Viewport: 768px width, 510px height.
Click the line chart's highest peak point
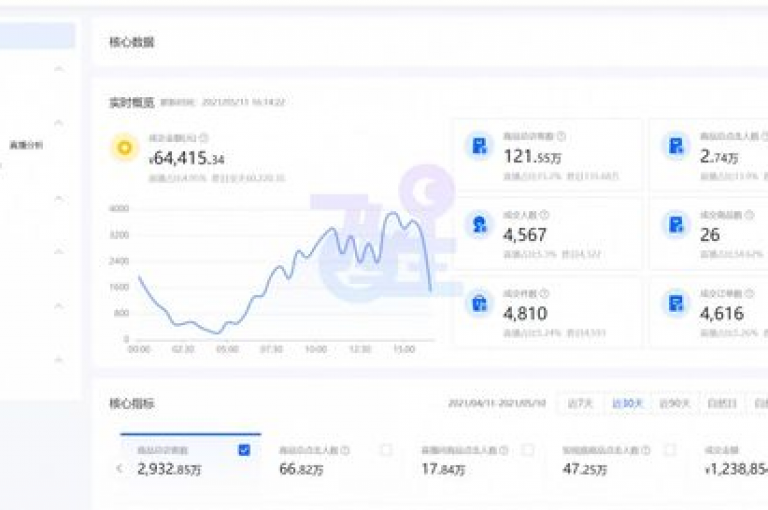[x=392, y=213]
